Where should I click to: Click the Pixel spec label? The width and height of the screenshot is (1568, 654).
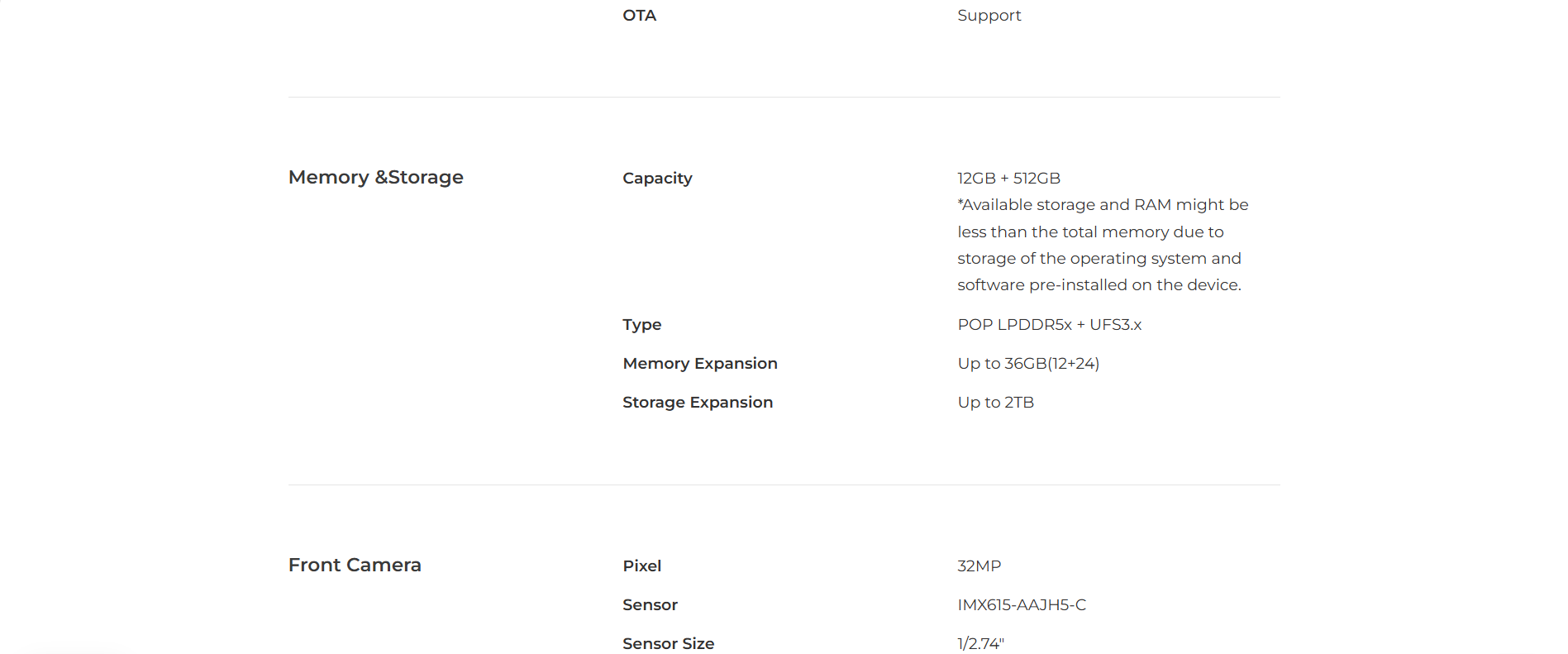pyautogui.click(x=641, y=566)
